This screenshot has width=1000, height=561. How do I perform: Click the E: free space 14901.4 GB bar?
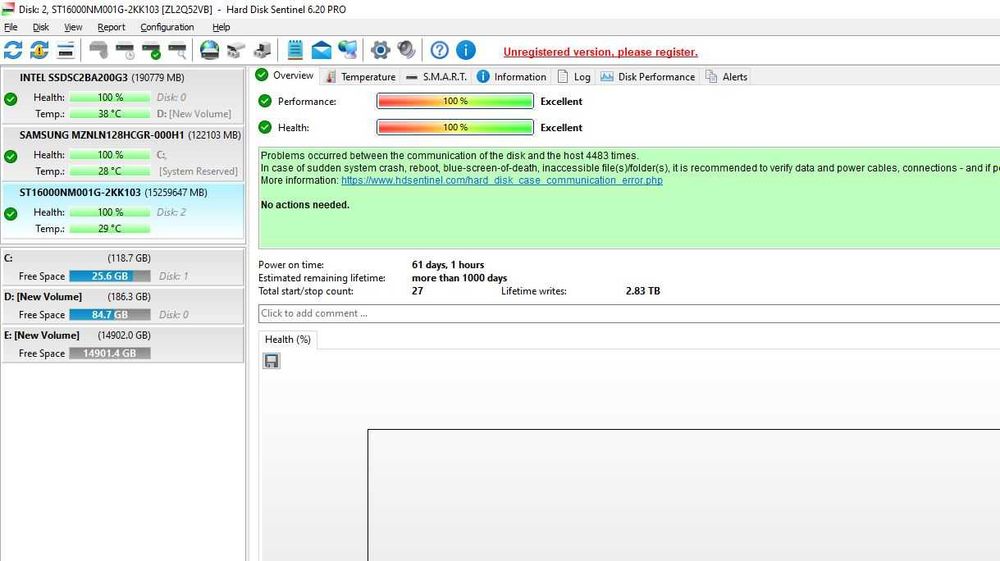click(110, 353)
